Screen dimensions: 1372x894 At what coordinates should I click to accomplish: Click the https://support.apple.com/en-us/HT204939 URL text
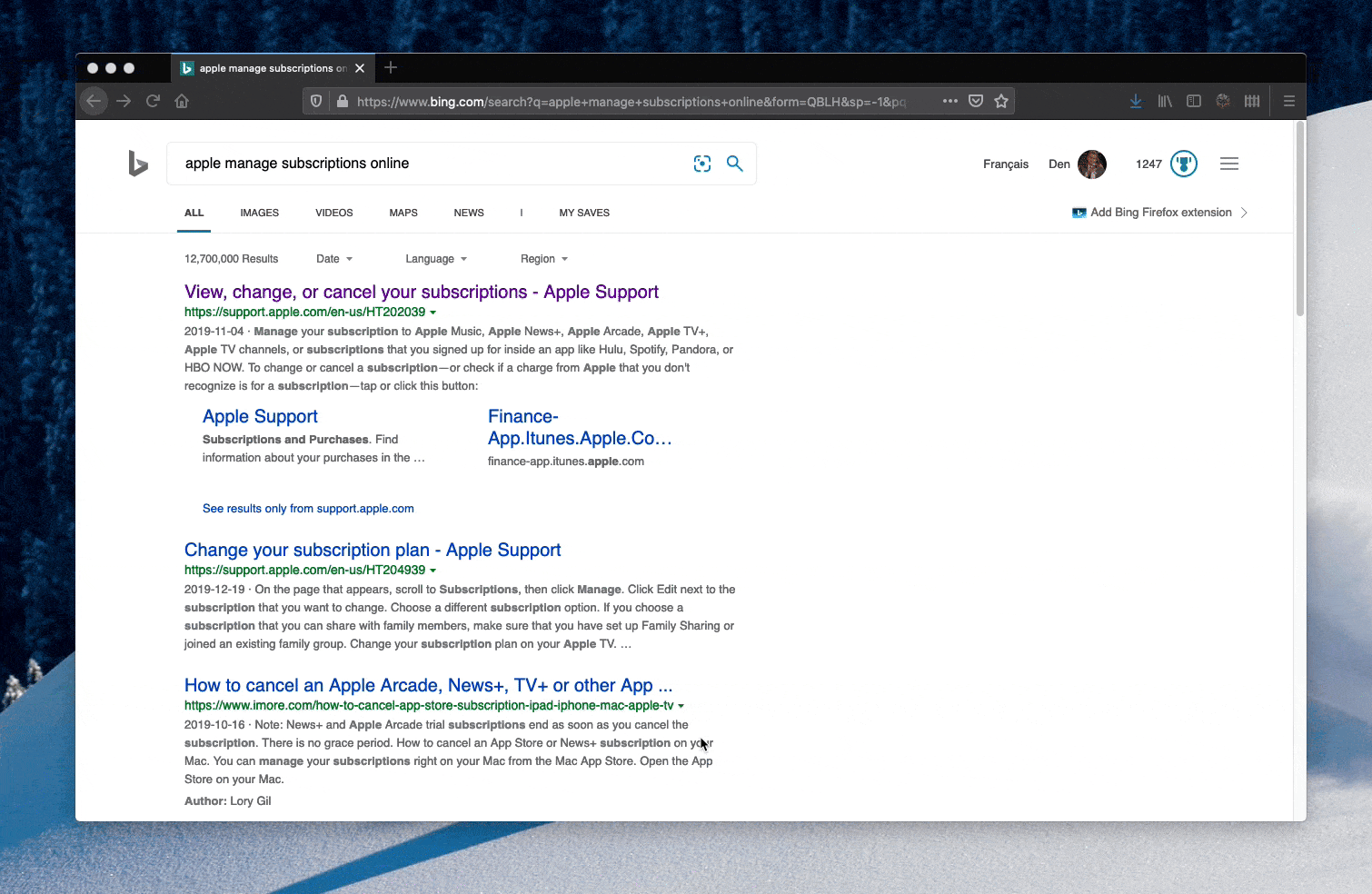[x=304, y=571]
